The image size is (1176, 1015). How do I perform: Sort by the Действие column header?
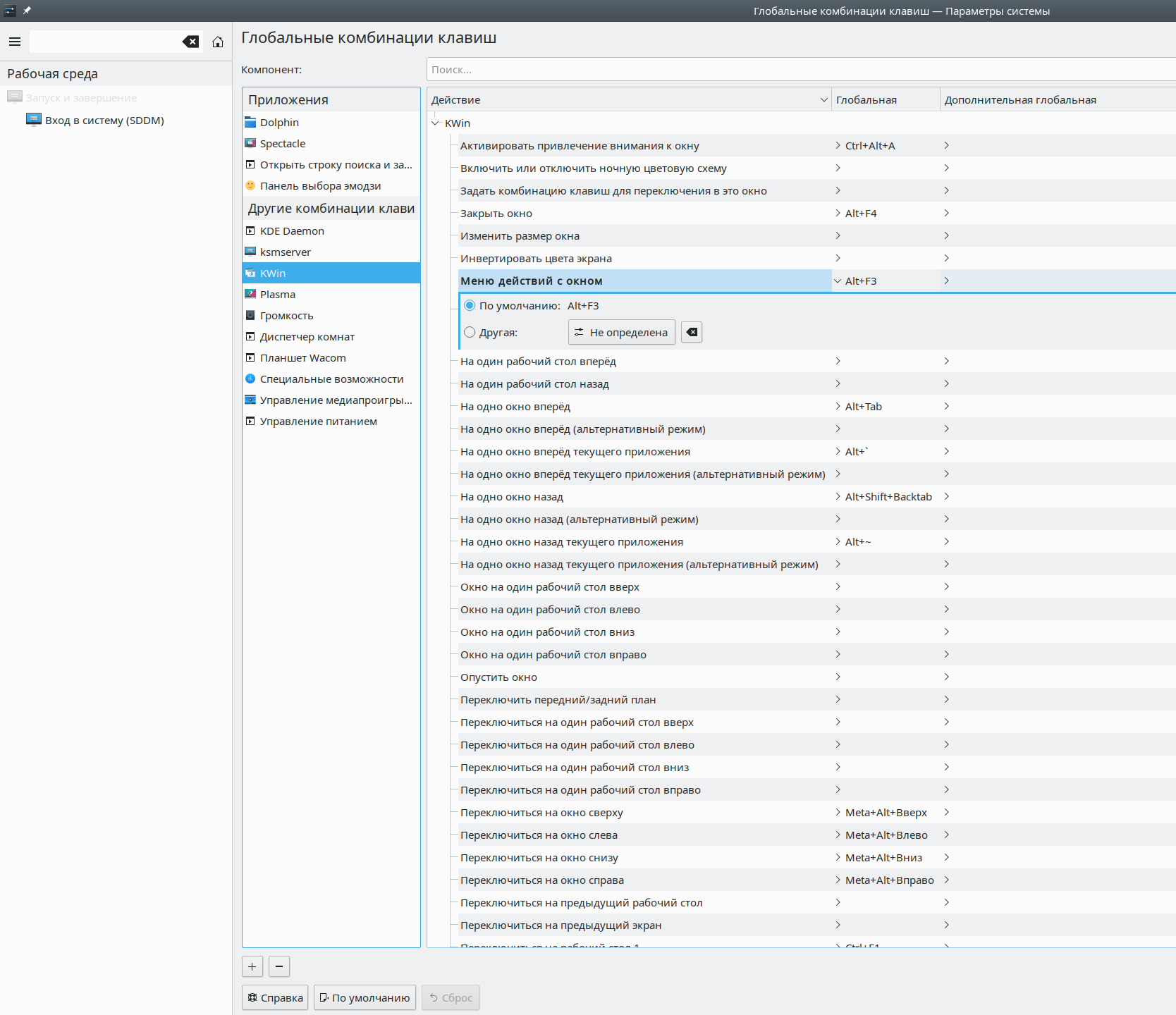click(x=629, y=99)
